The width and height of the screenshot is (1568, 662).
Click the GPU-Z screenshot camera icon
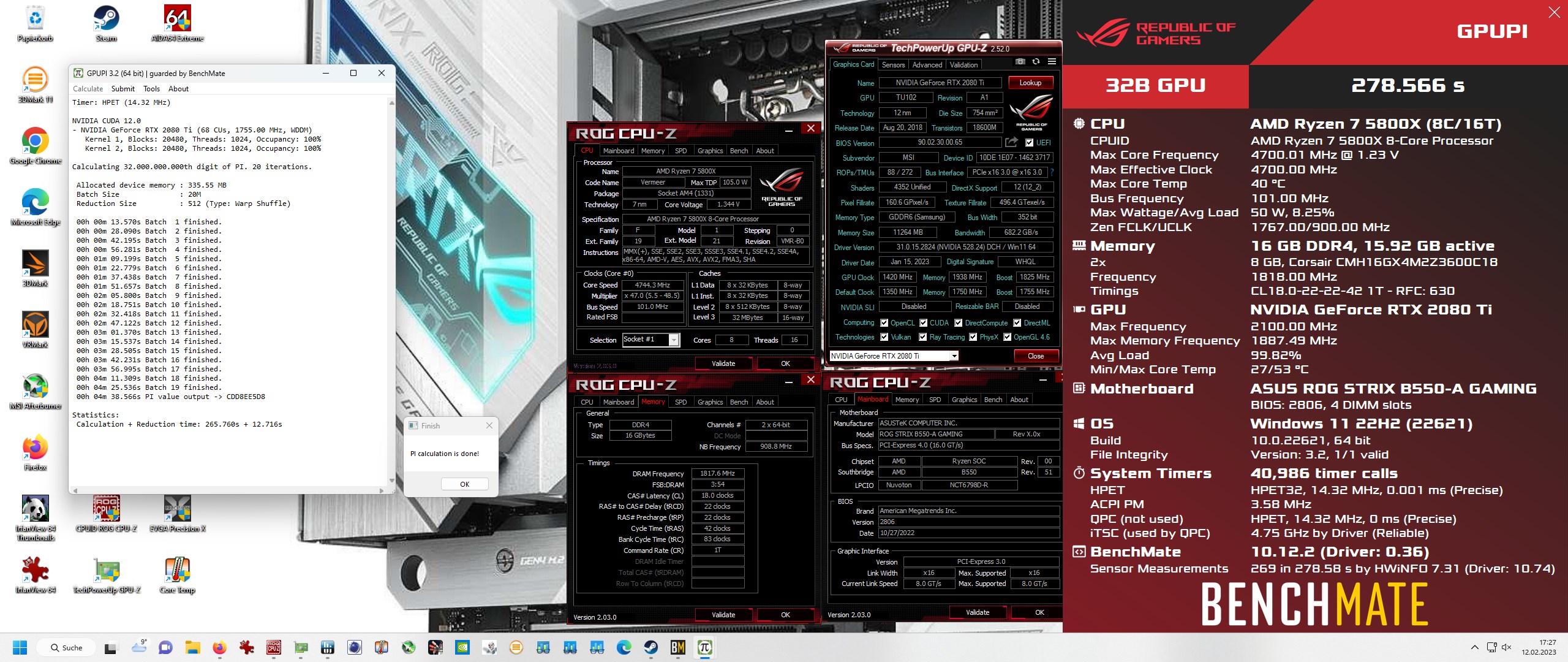1020,62
